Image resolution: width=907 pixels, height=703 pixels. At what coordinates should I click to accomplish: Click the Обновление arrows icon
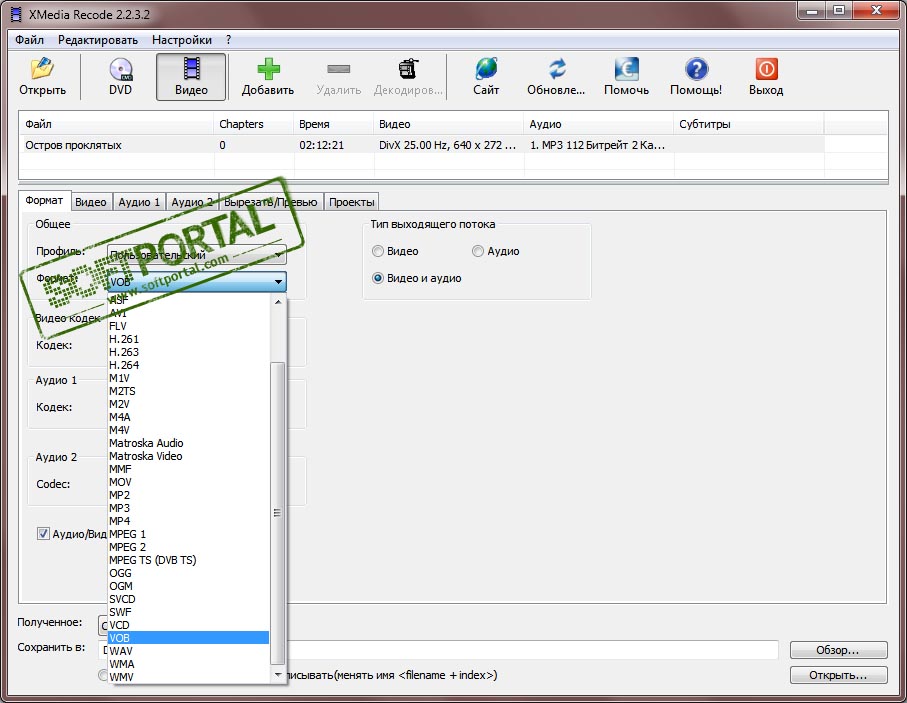pyautogui.click(x=556, y=69)
